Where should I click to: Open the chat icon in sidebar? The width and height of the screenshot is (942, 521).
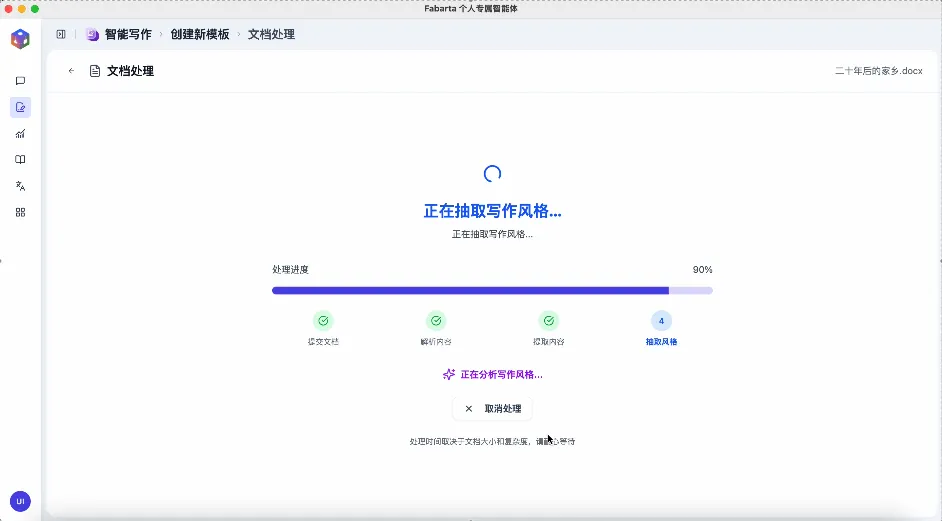tap(20, 81)
